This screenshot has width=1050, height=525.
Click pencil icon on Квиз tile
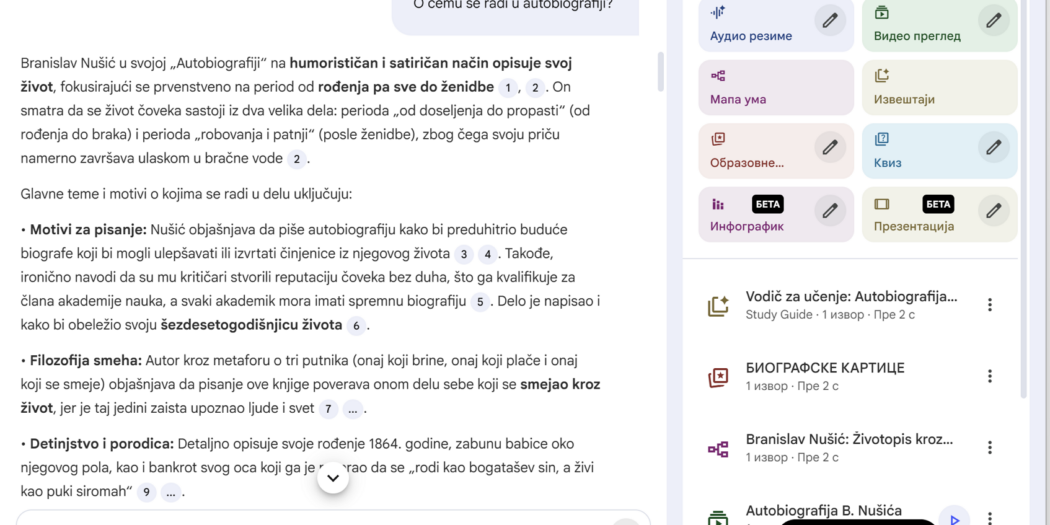pos(993,148)
